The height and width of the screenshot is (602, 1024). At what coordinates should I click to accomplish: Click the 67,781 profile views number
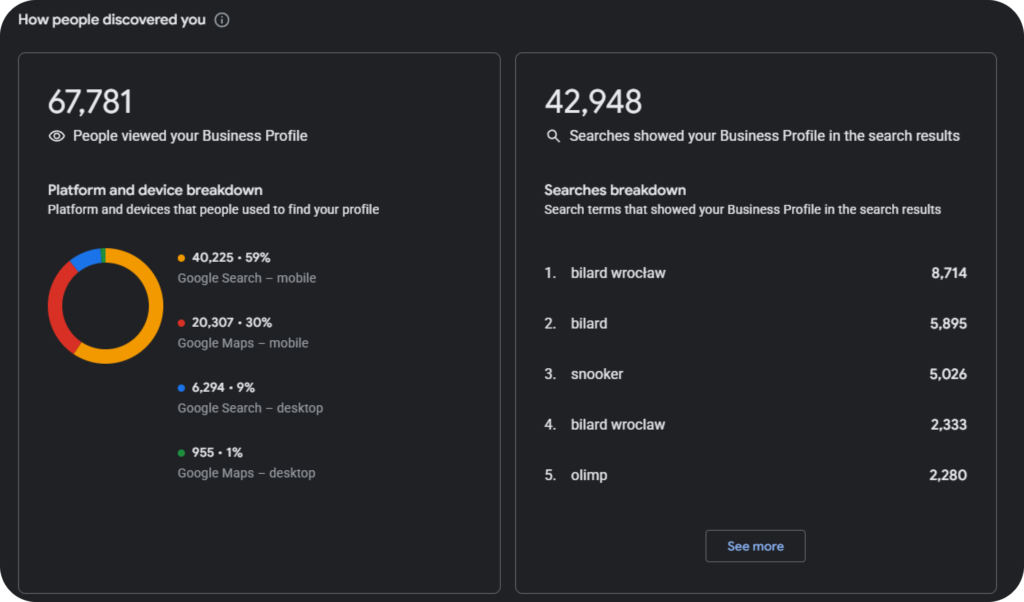point(90,102)
